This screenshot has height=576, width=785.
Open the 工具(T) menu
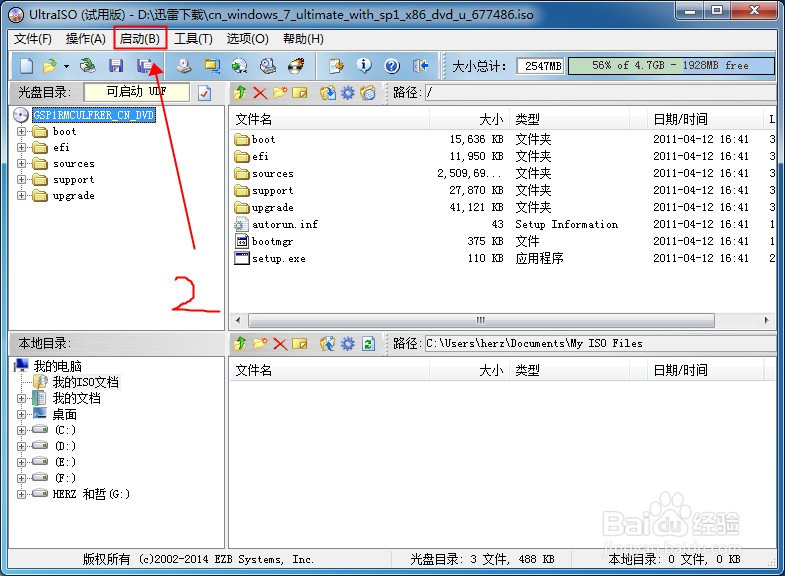tap(193, 39)
